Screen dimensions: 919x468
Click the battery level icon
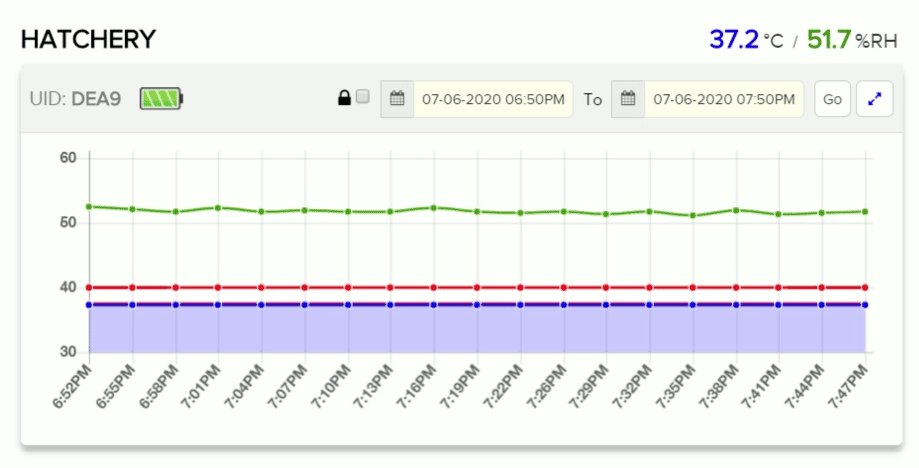coord(161,99)
